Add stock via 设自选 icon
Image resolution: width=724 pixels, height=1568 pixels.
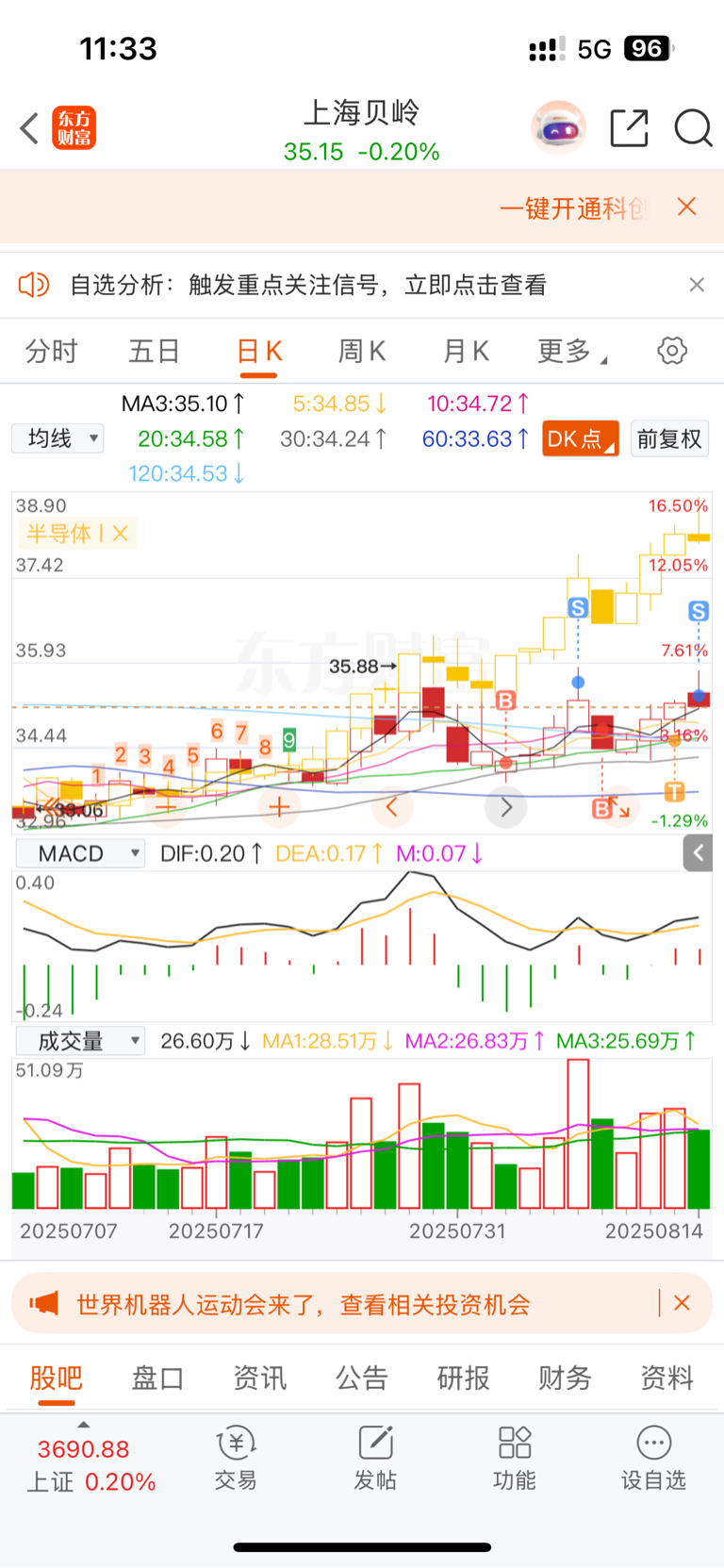click(x=653, y=1458)
